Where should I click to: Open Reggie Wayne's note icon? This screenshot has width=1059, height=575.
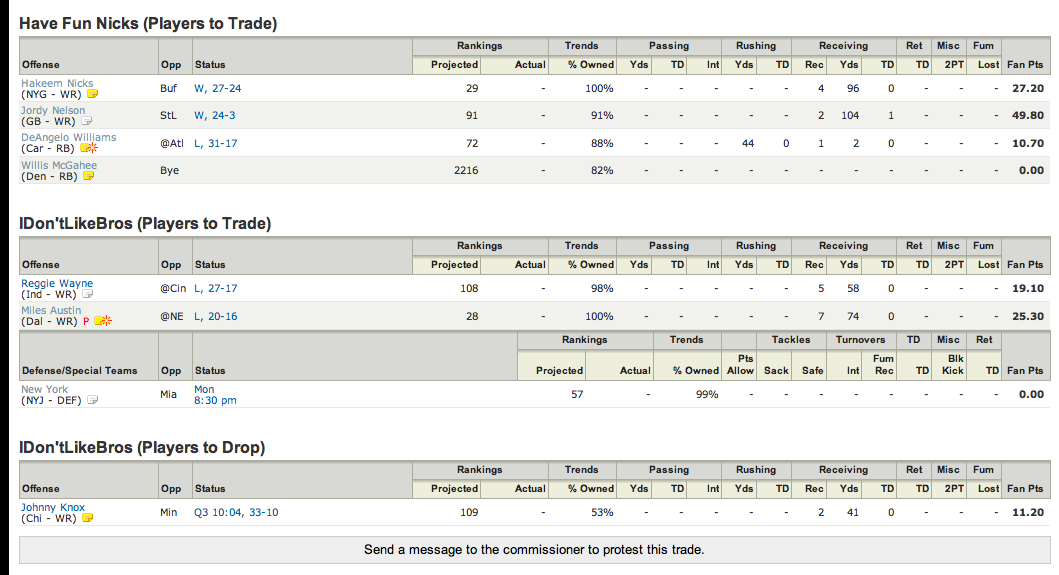click(x=87, y=294)
